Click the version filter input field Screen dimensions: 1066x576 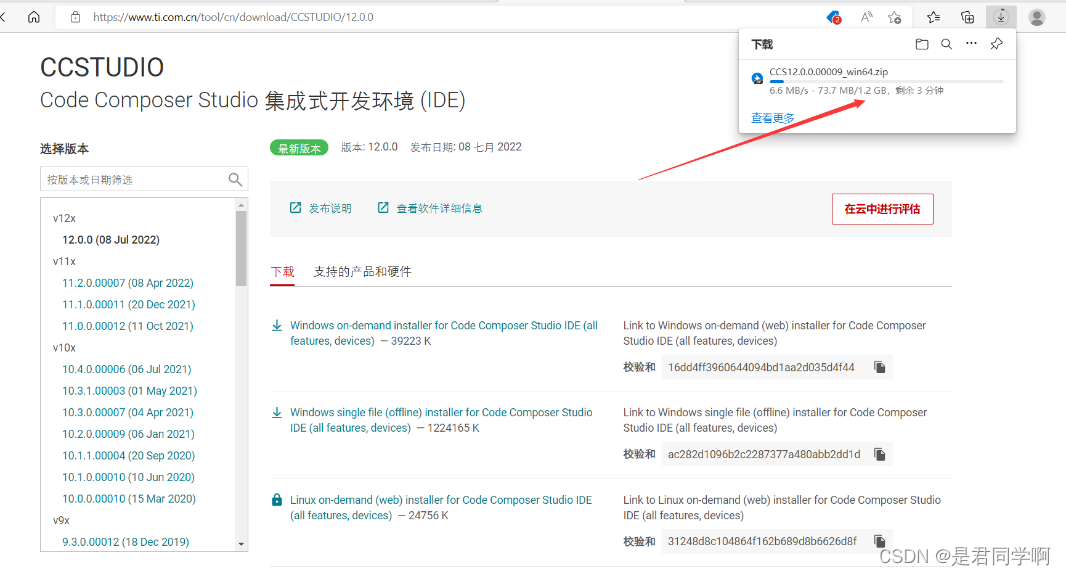click(x=143, y=180)
